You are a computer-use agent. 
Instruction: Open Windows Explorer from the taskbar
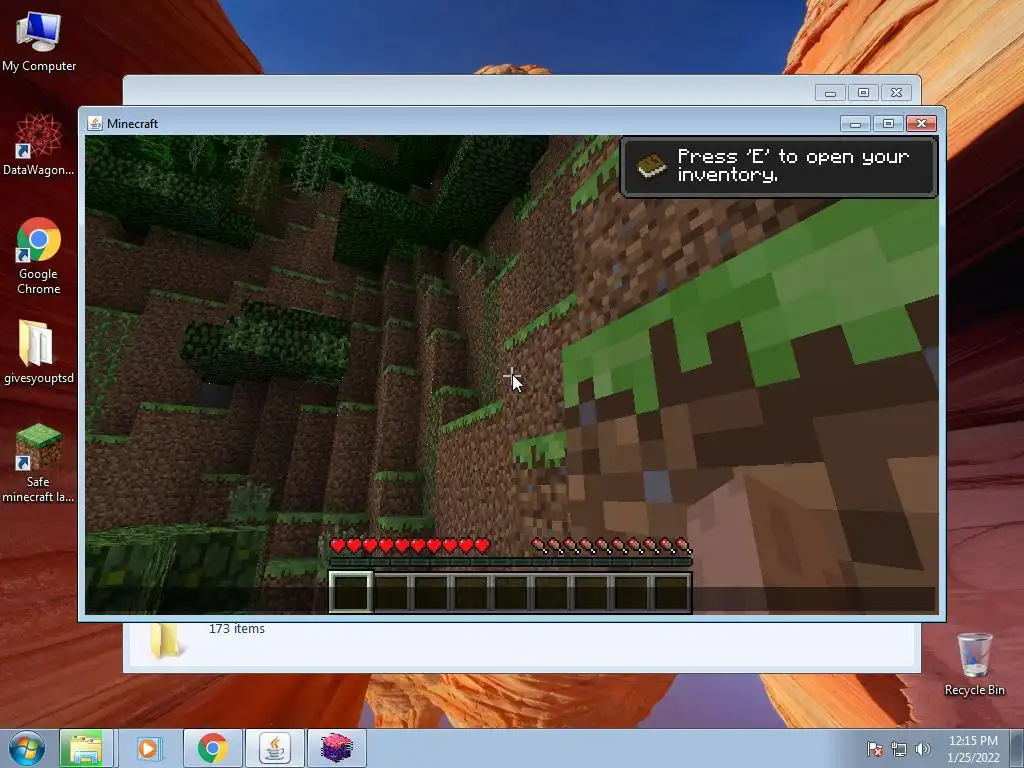click(x=86, y=748)
